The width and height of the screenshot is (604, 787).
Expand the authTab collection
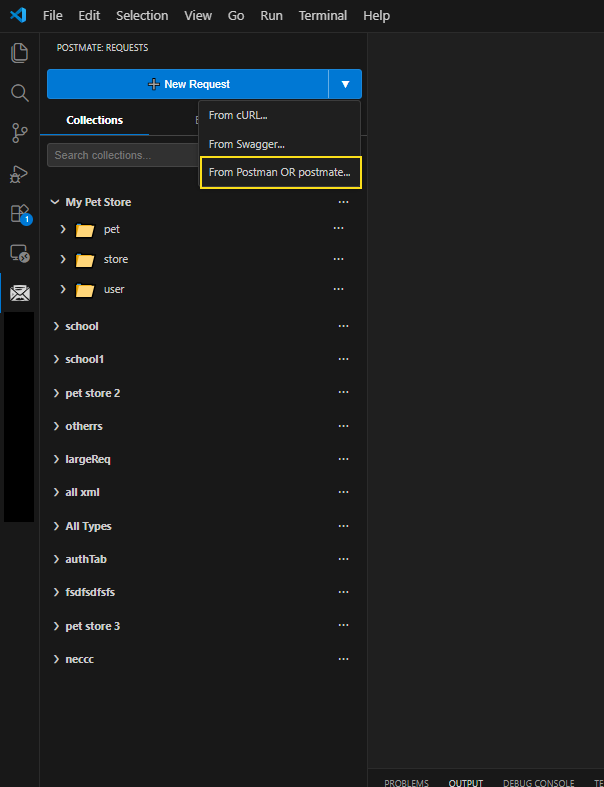(x=56, y=559)
